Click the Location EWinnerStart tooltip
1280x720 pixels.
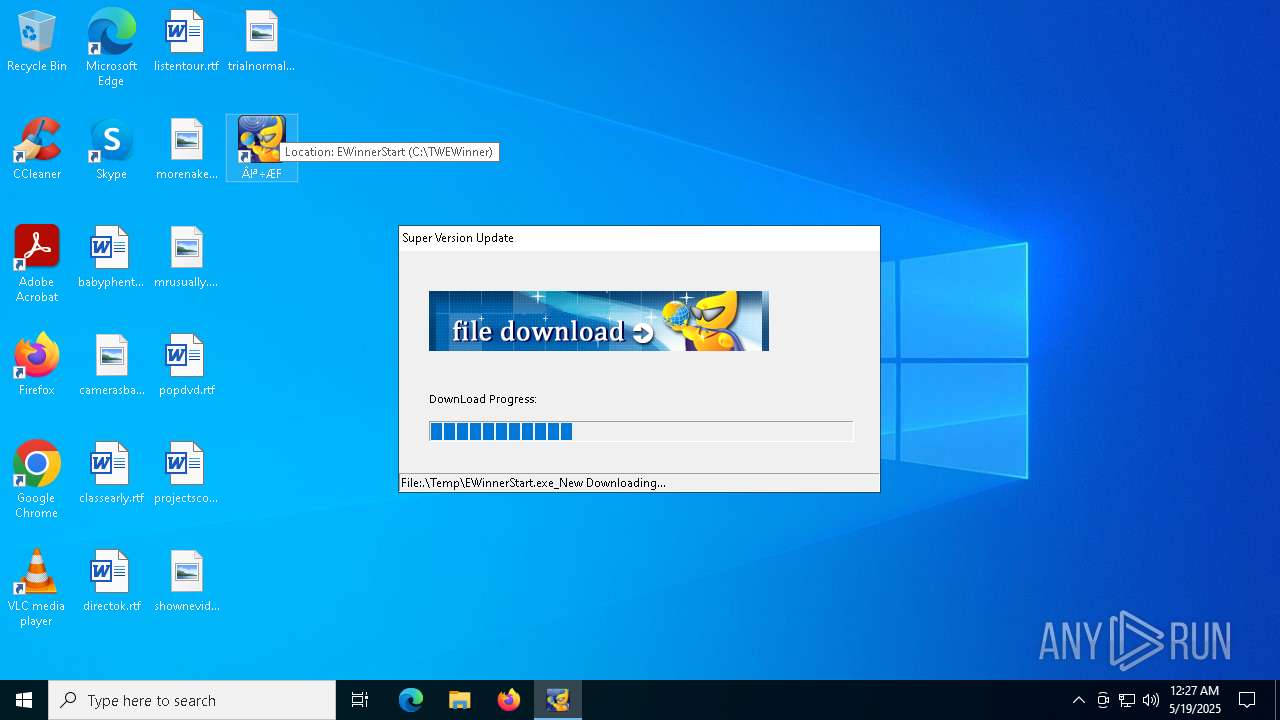[389, 152]
